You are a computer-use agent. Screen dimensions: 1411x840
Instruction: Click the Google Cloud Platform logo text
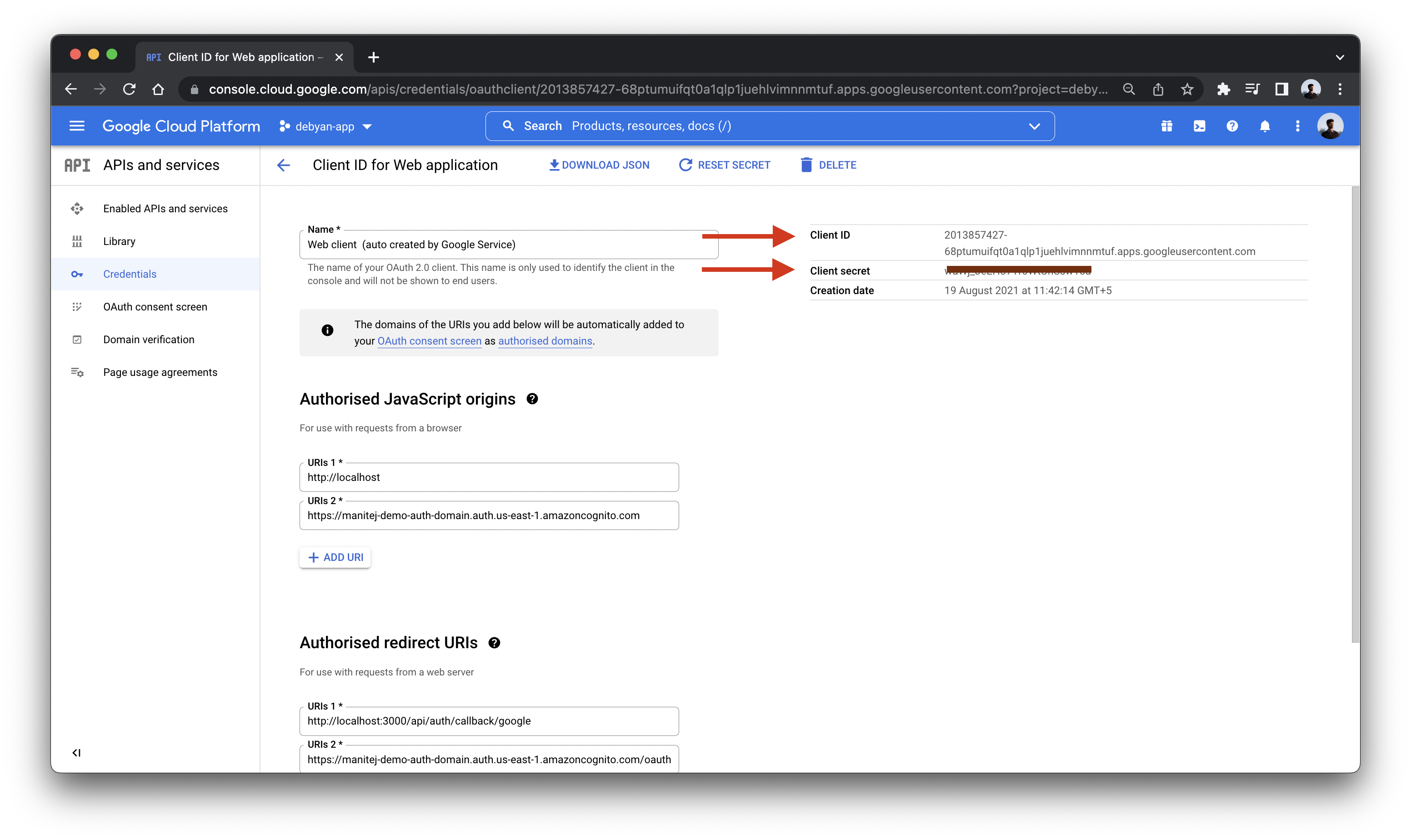click(181, 126)
